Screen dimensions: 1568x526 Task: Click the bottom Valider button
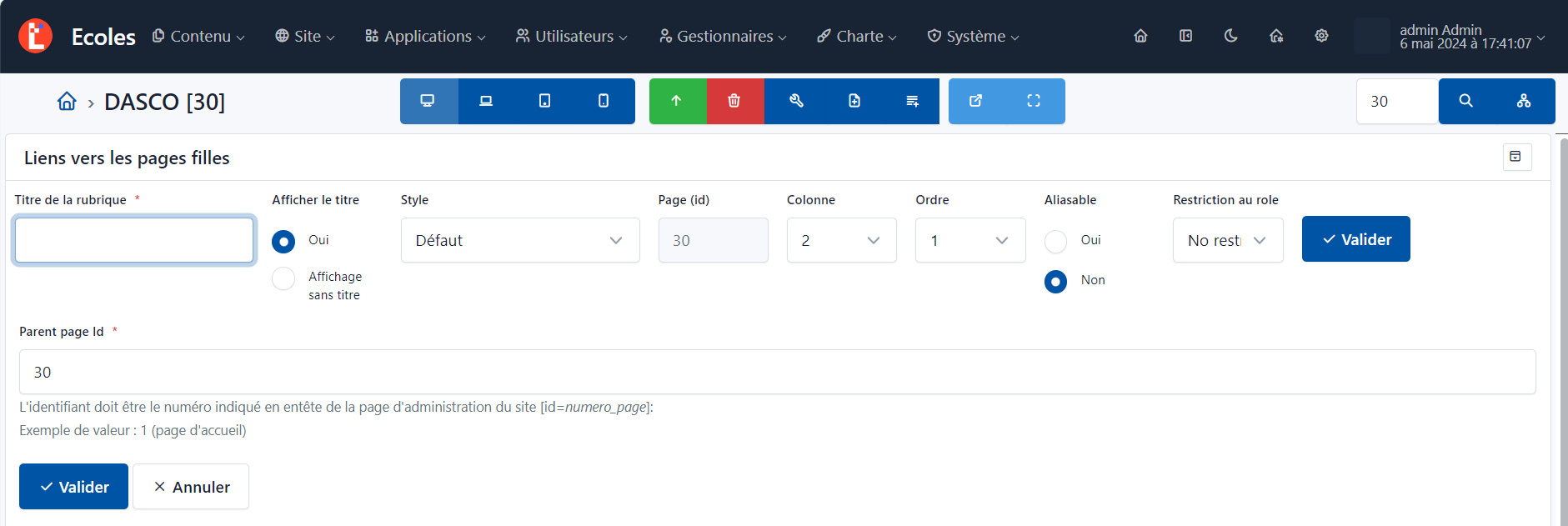coord(73,487)
